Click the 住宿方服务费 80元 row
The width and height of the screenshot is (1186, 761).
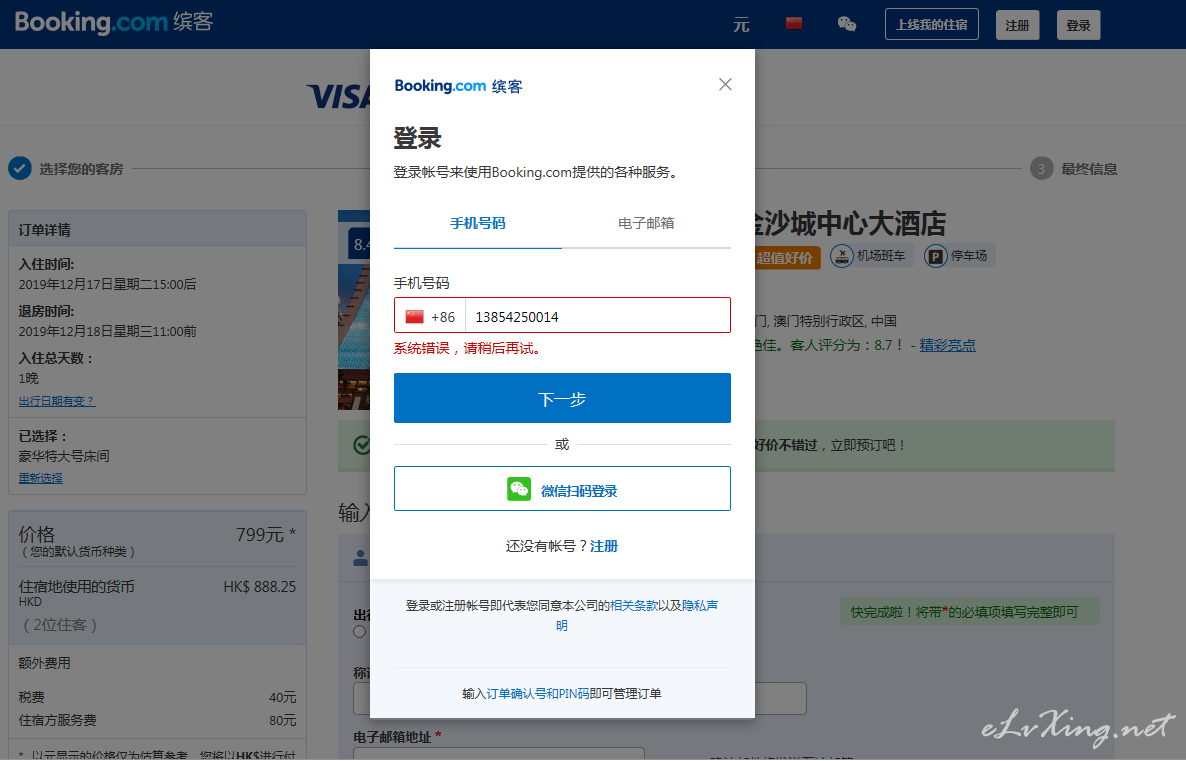tap(157, 721)
